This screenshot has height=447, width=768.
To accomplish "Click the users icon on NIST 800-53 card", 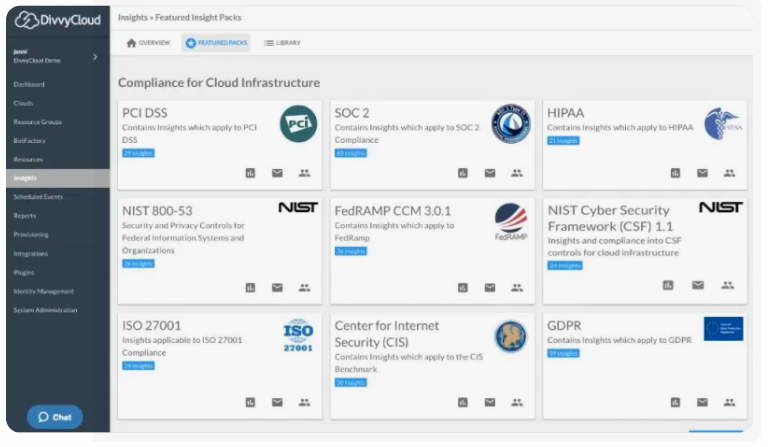I will tap(304, 287).
